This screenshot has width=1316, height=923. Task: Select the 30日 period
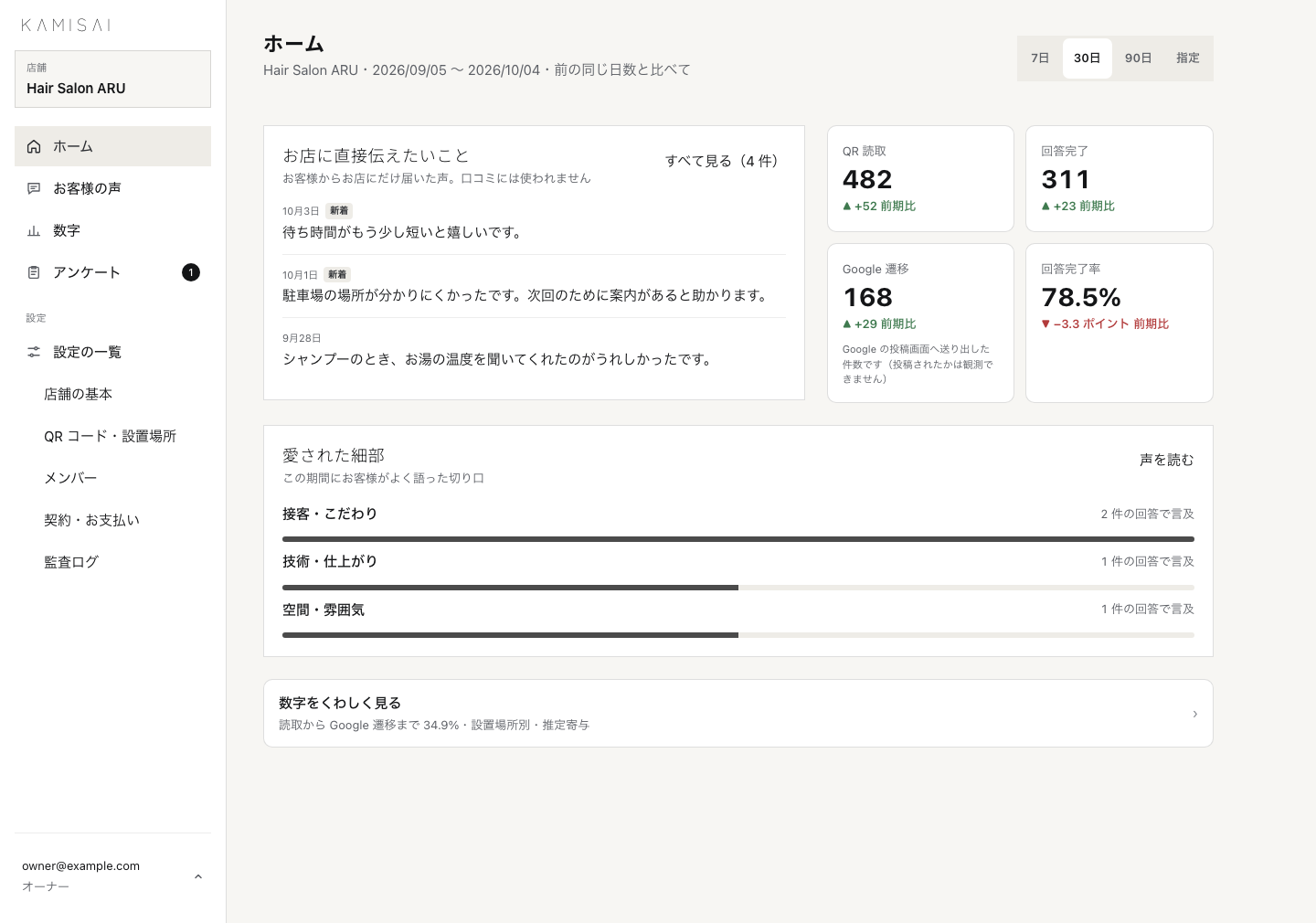point(1088,58)
